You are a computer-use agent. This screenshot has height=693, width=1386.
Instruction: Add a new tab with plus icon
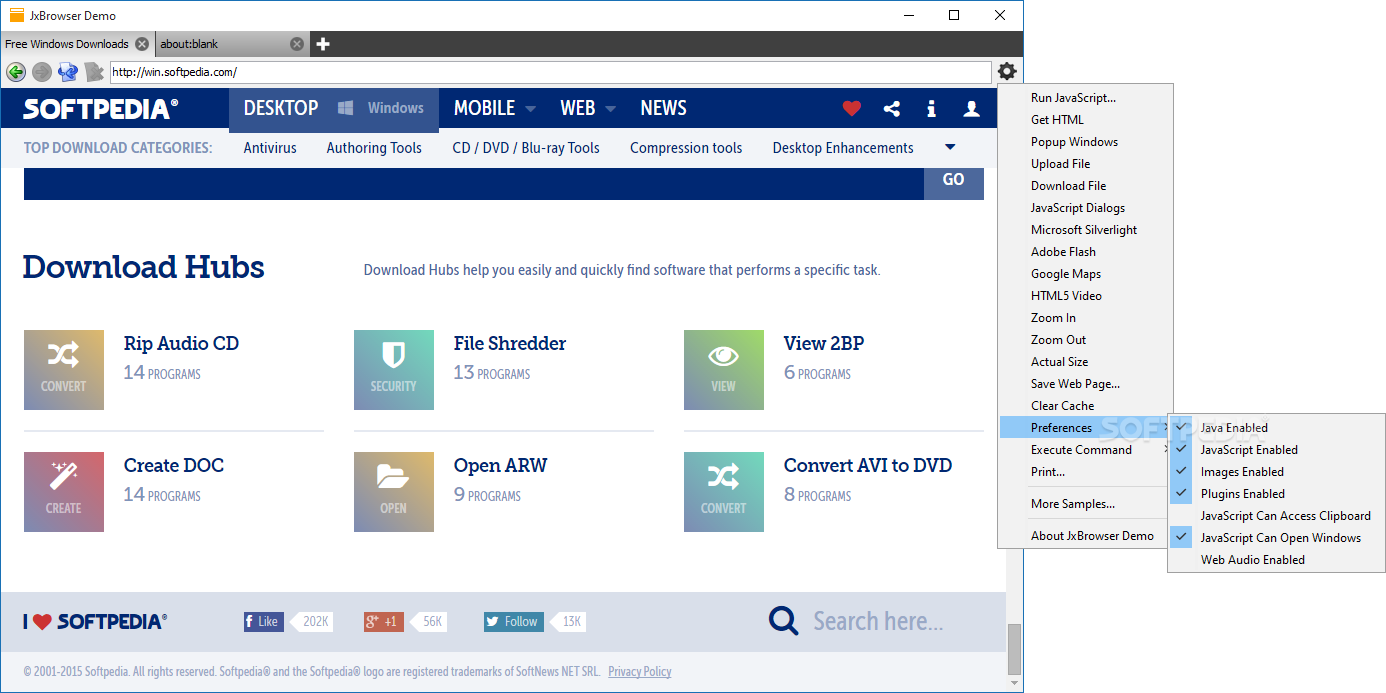(x=323, y=44)
